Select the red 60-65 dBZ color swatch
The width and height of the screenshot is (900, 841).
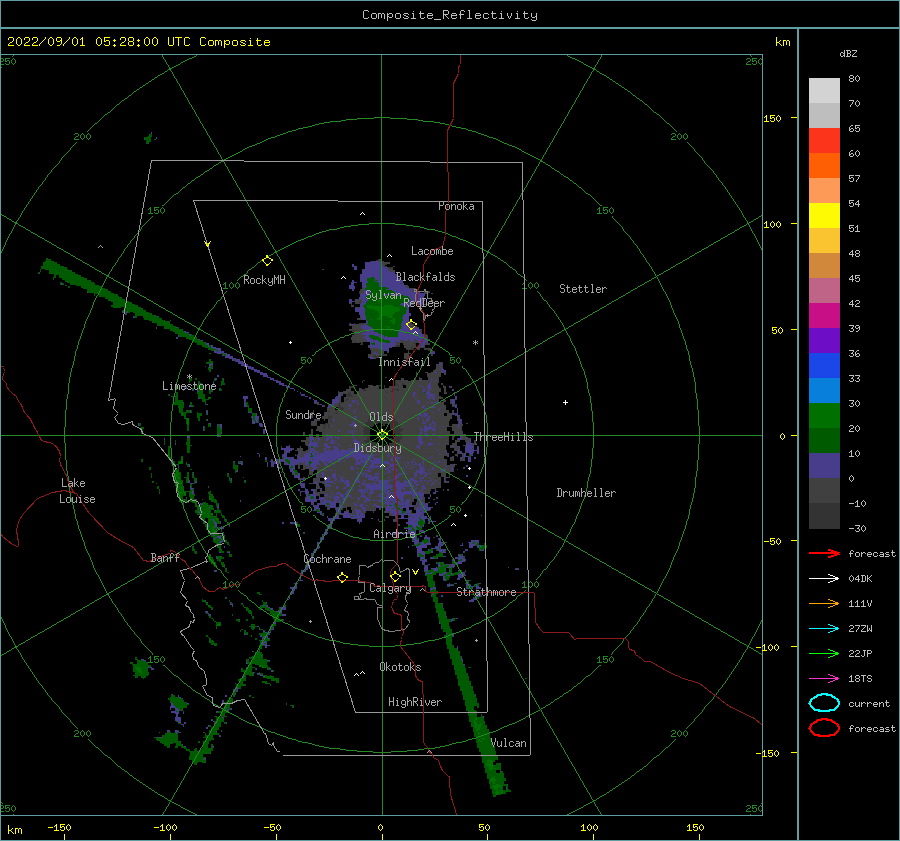824,141
